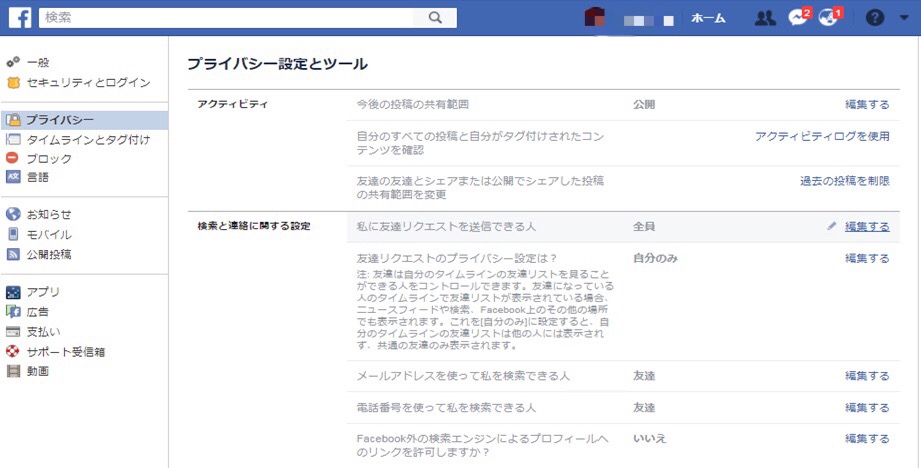Click the gears icon next to 一般
The image size is (921, 468).
click(x=12, y=62)
